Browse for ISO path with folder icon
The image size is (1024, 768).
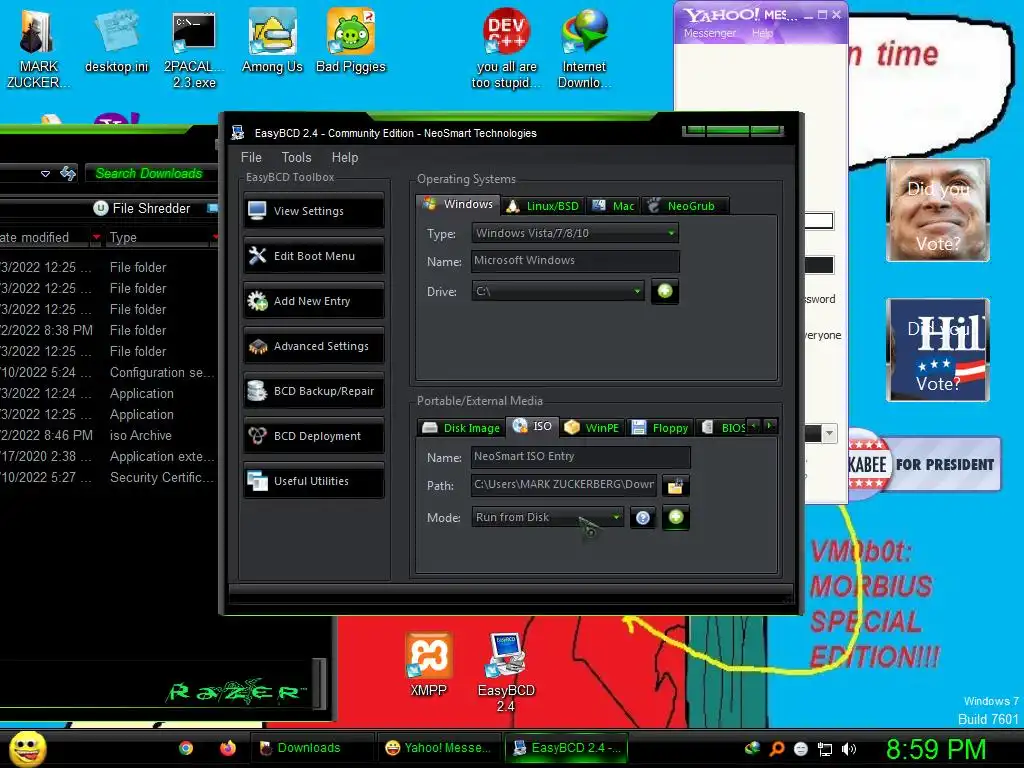(675, 486)
